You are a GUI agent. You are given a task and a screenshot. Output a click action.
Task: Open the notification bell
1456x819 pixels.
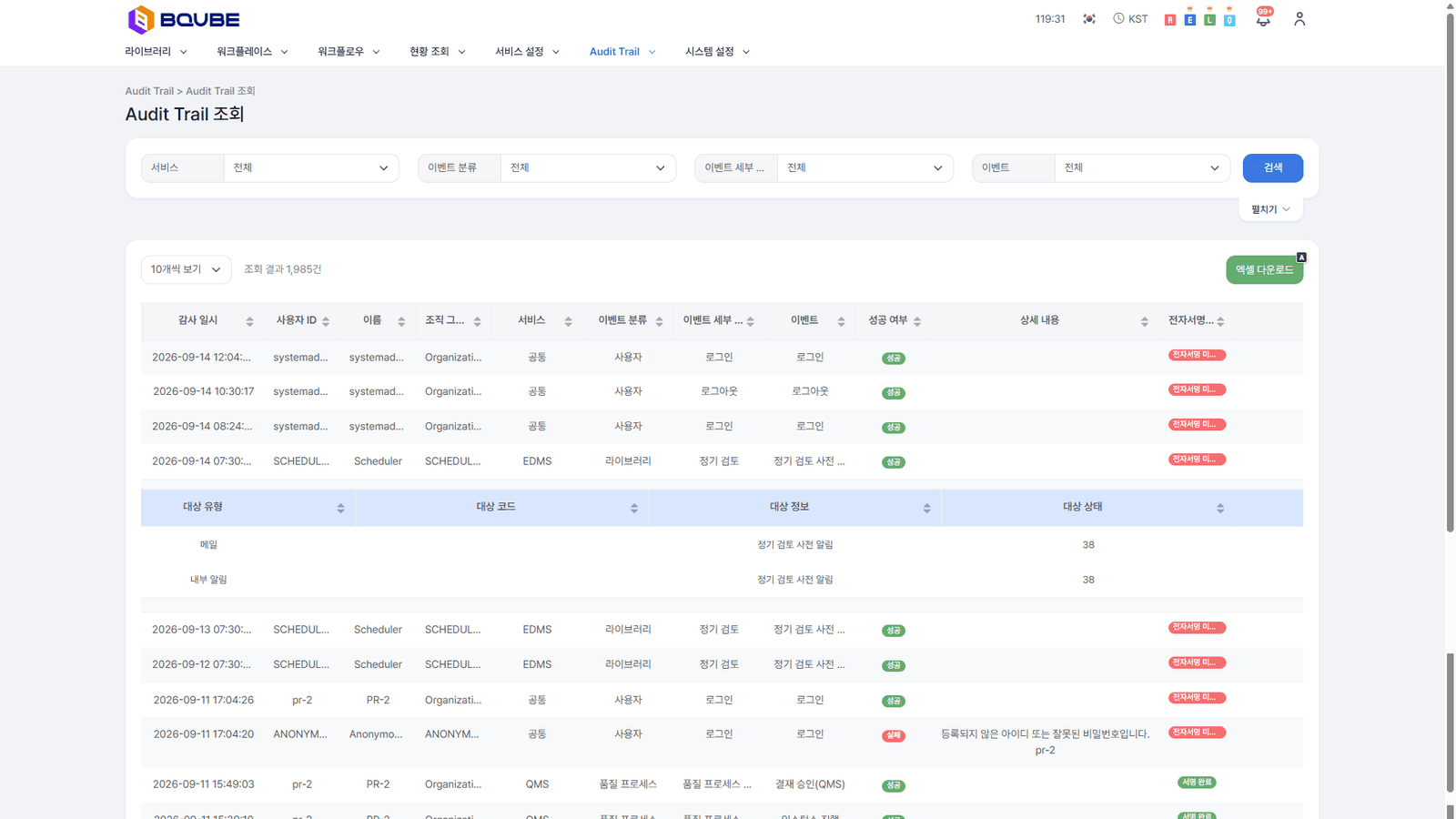tap(1263, 18)
